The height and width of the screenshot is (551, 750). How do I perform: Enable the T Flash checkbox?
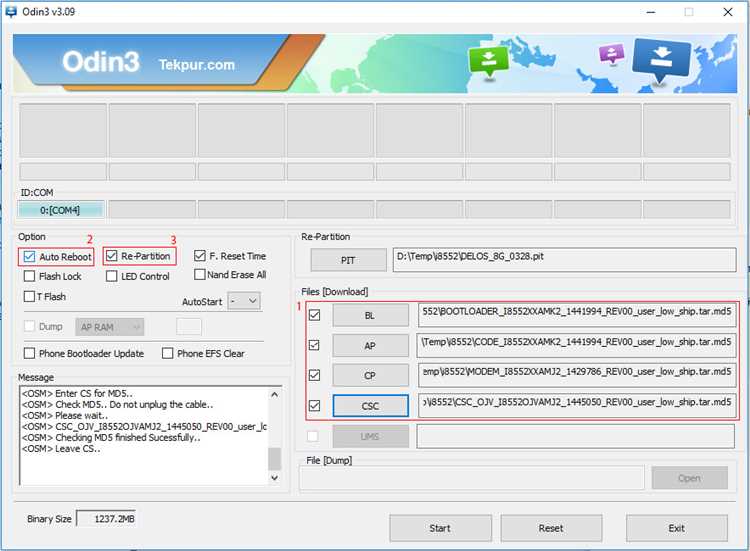click(29, 297)
